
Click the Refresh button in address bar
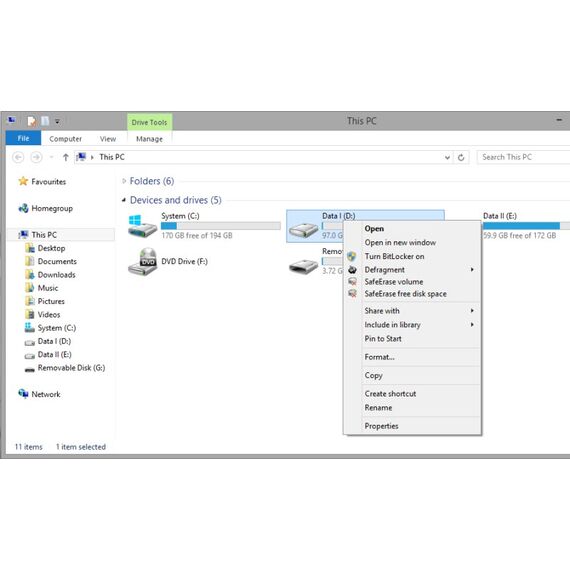pyautogui.click(x=461, y=157)
